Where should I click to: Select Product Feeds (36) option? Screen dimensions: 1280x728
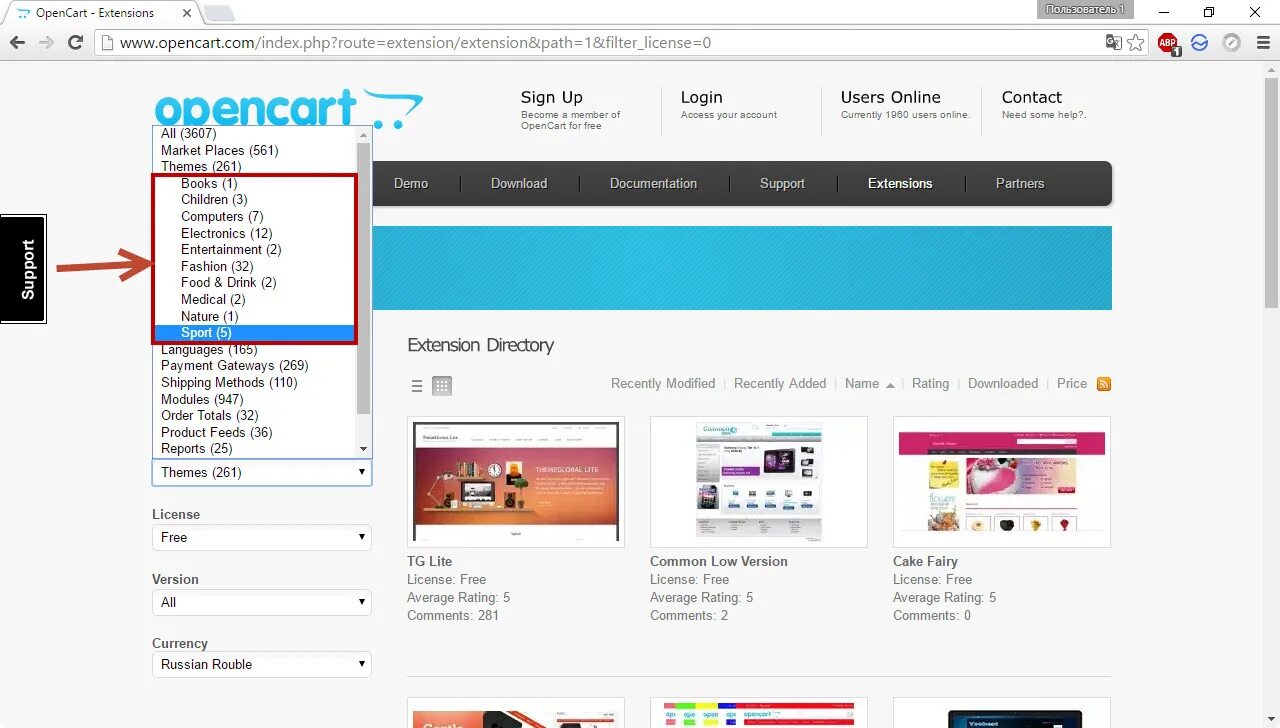255,432
